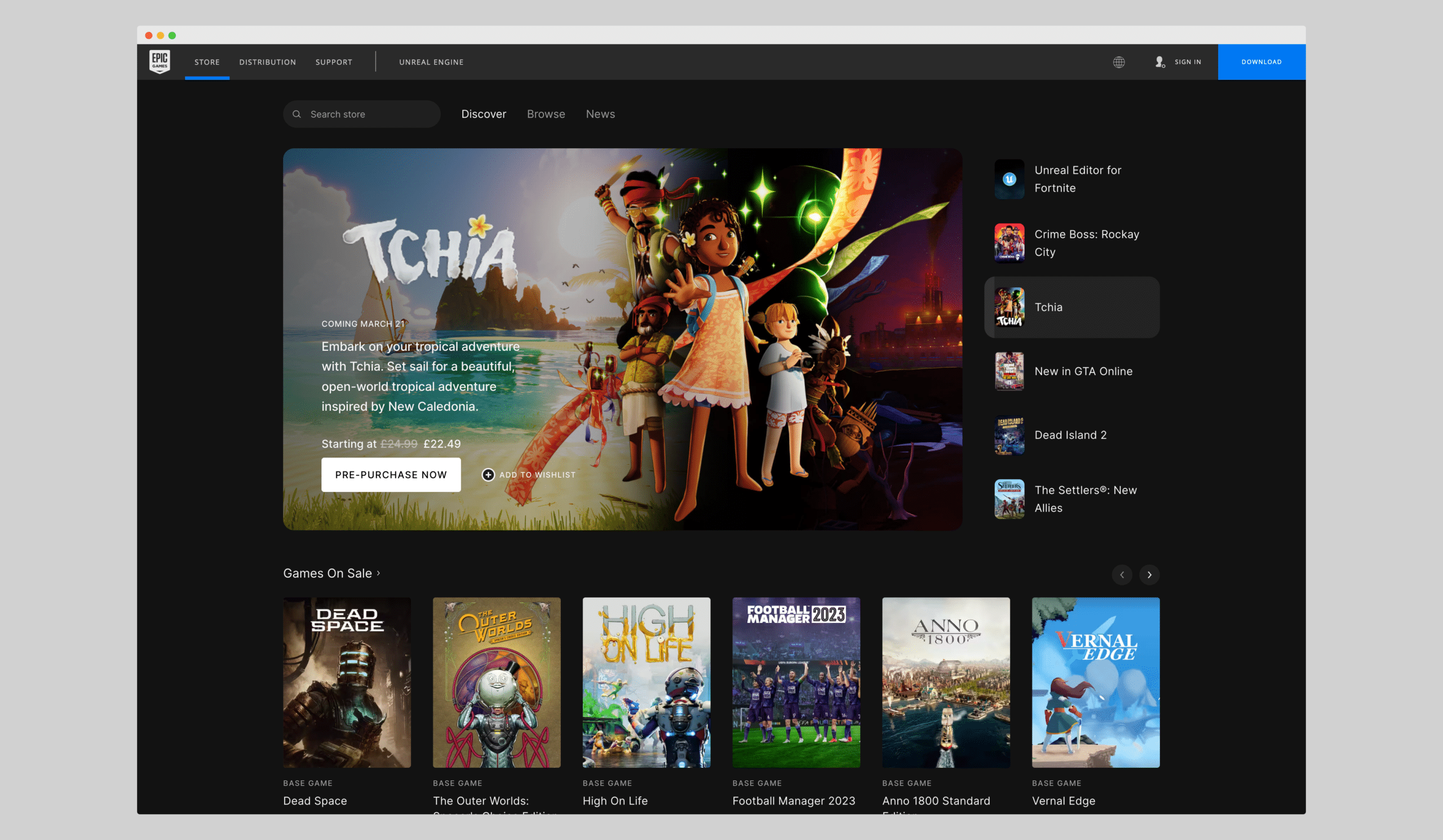Click the search magnifier icon

(296, 114)
